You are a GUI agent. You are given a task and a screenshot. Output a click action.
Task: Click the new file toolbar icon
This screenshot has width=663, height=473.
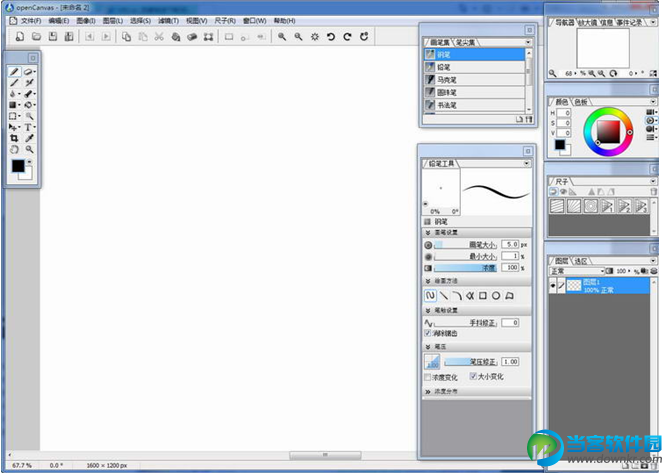point(19,37)
